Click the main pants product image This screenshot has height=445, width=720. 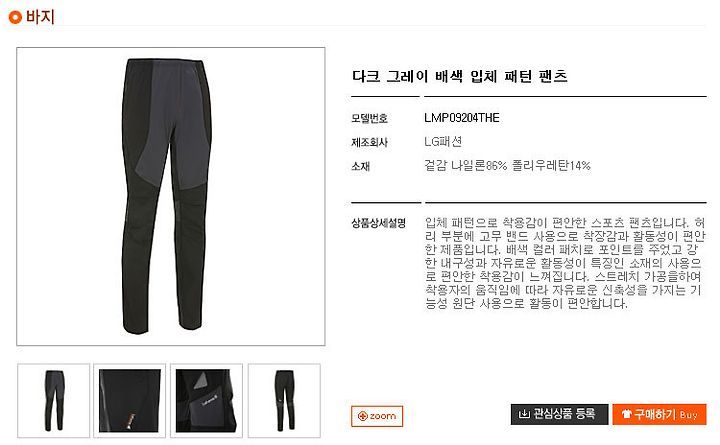pyautogui.click(x=171, y=196)
